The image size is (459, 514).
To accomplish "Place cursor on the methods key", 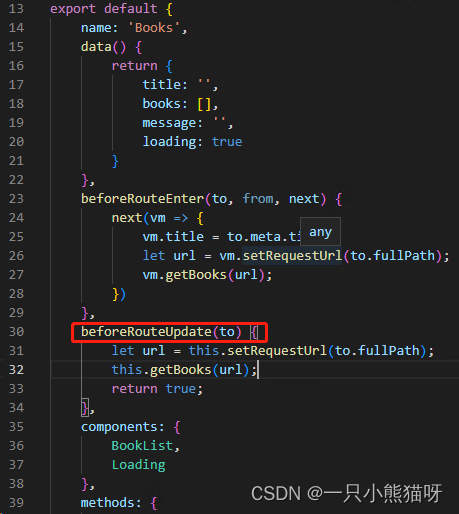I will coord(108,503).
